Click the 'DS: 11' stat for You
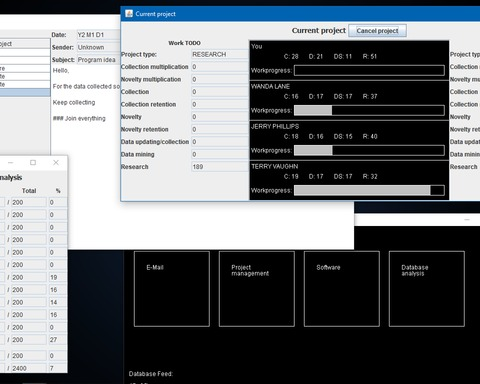 click(x=343, y=56)
